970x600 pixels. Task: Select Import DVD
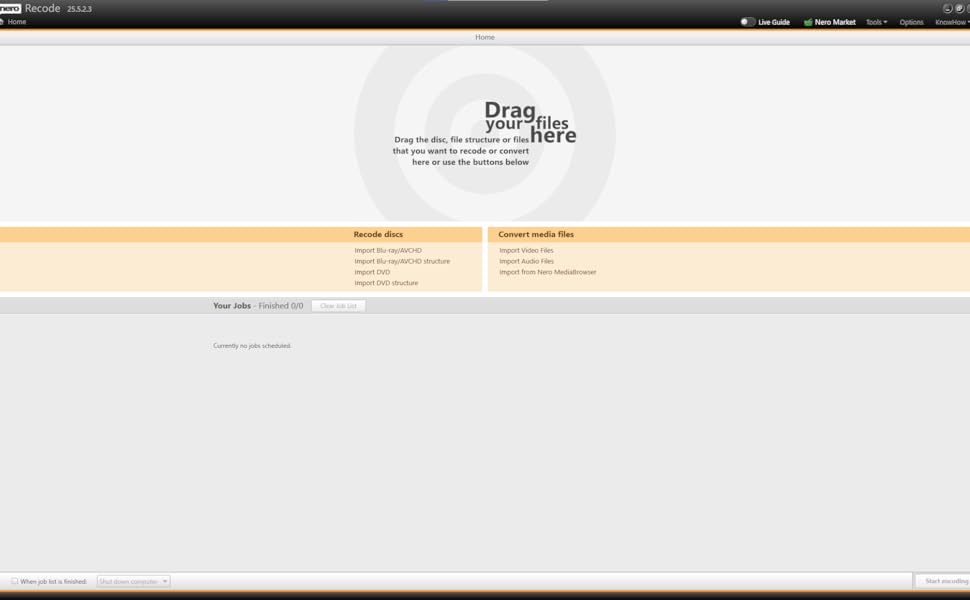371,271
